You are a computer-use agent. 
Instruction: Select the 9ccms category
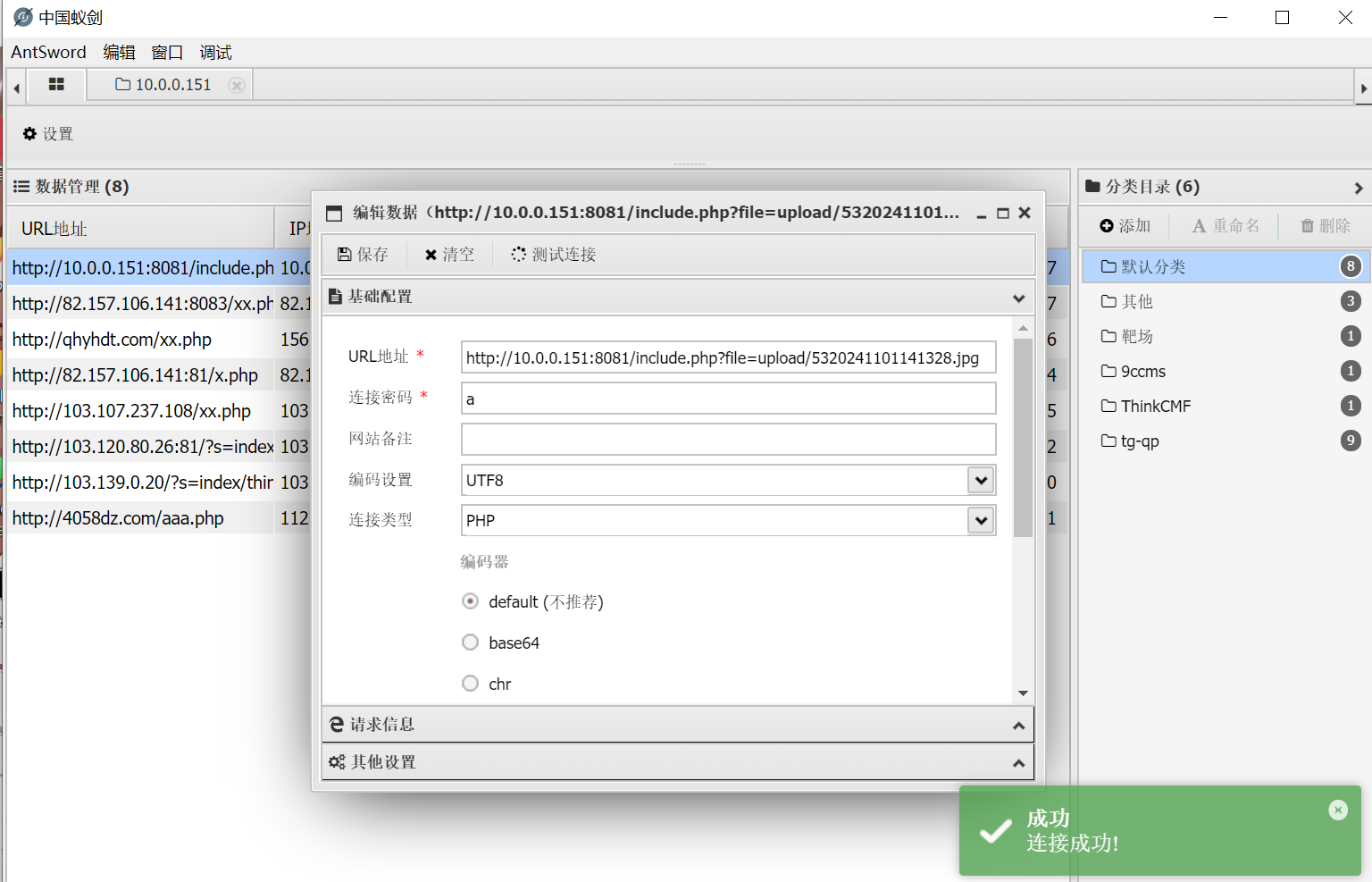point(1226,372)
